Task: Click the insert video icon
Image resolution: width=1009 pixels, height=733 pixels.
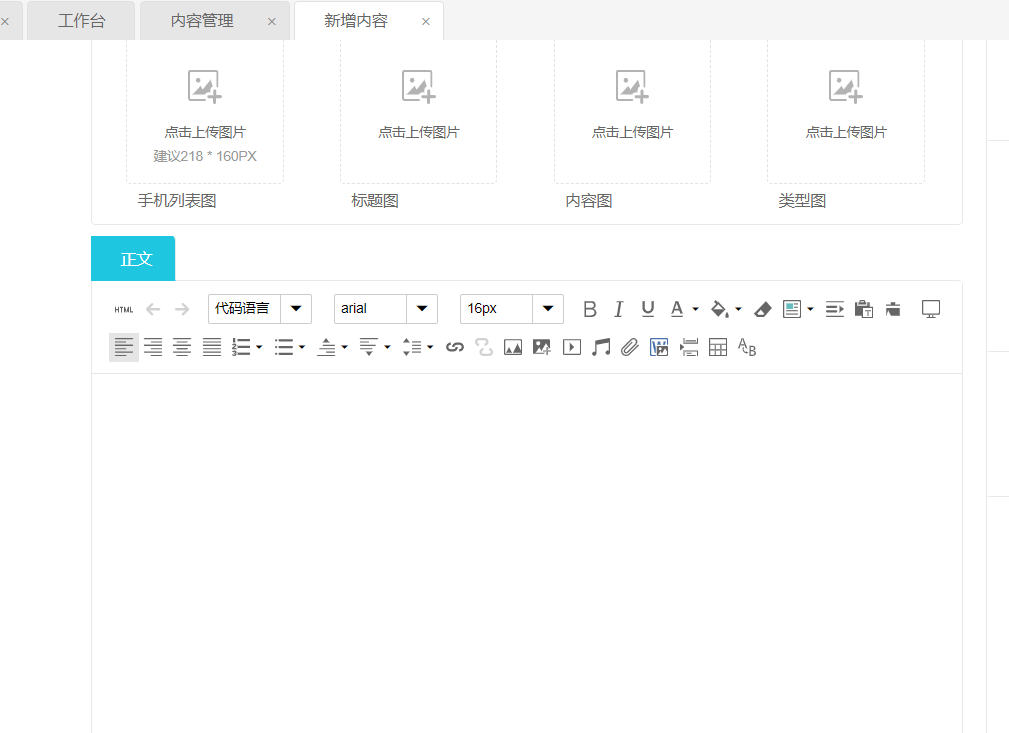Action: (x=571, y=348)
